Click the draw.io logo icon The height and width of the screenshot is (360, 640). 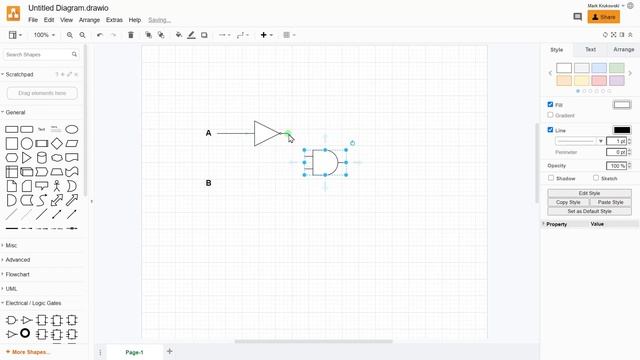[x=13, y=13]
